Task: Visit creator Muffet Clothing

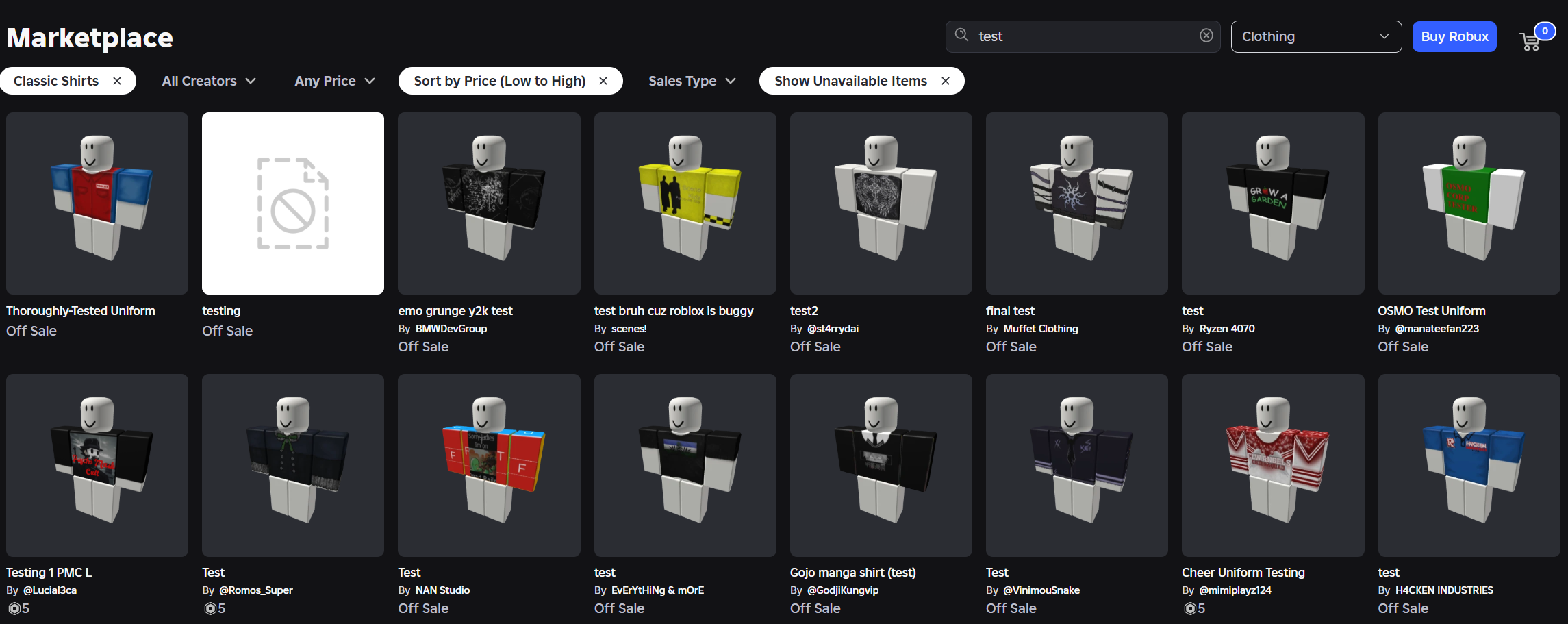Action: click(1041, 329)
